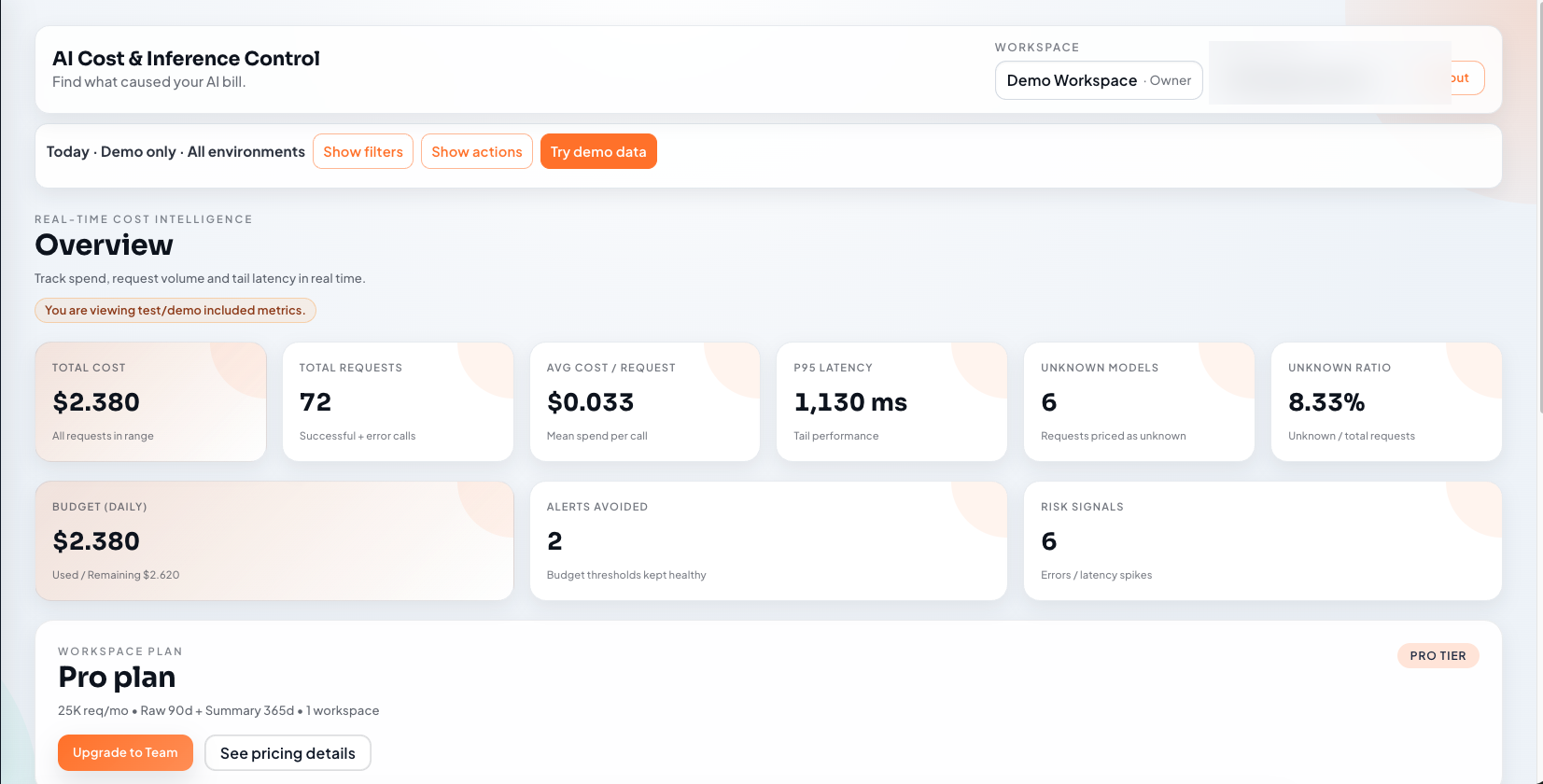Click the "REAL-TIME COST INTELLIGENCE" section label
This screenshot has height=784, width=1543.
pos(144,219)
